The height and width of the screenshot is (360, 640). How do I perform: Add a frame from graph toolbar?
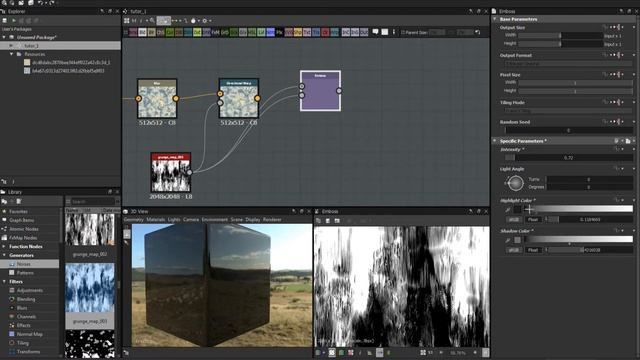click(384, 32)
